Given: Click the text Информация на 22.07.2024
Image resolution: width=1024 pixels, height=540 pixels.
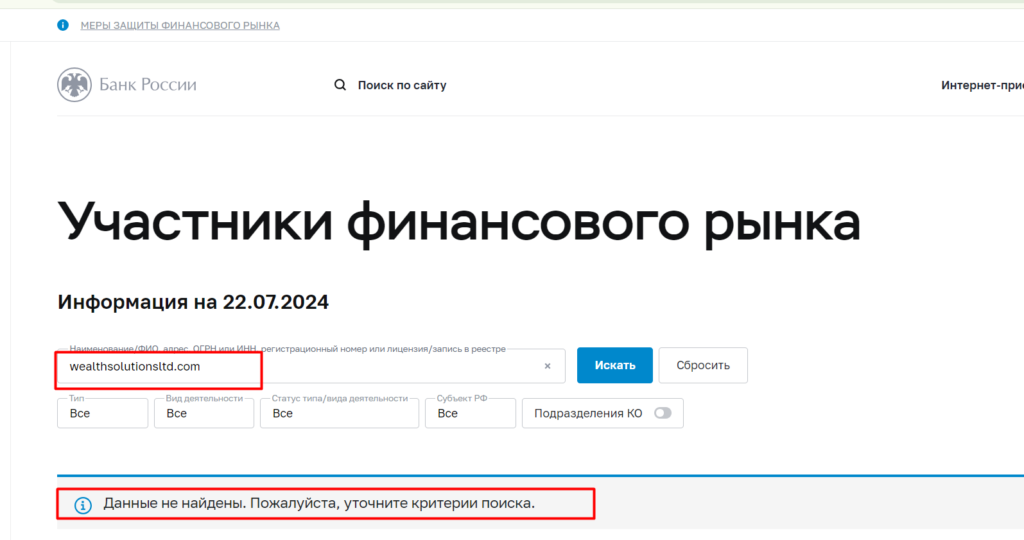Looking at the screenshot, I should pyautogui.click(x=193, y=302).
